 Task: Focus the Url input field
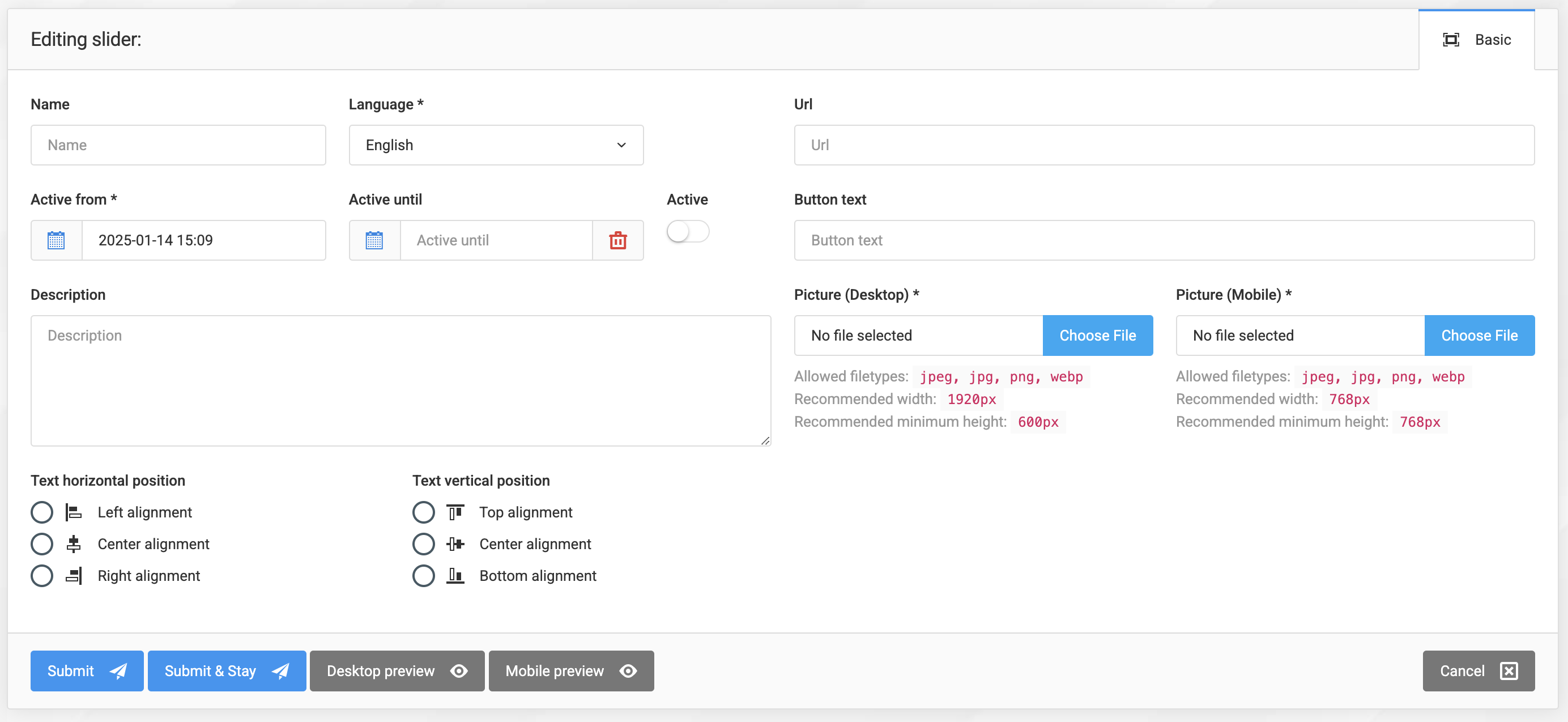[1163, 145]
